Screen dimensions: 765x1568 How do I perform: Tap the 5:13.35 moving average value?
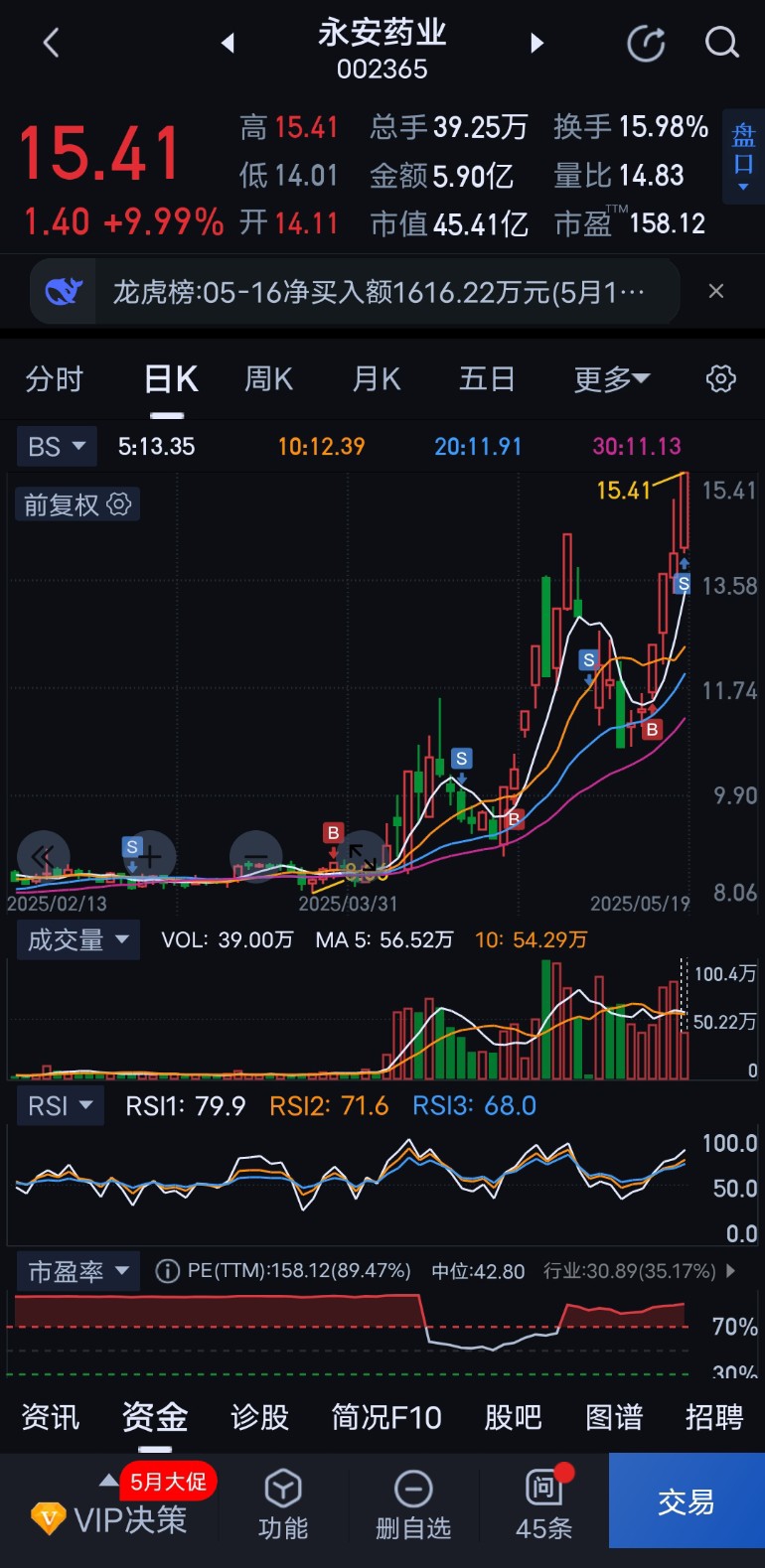(156, 447)
